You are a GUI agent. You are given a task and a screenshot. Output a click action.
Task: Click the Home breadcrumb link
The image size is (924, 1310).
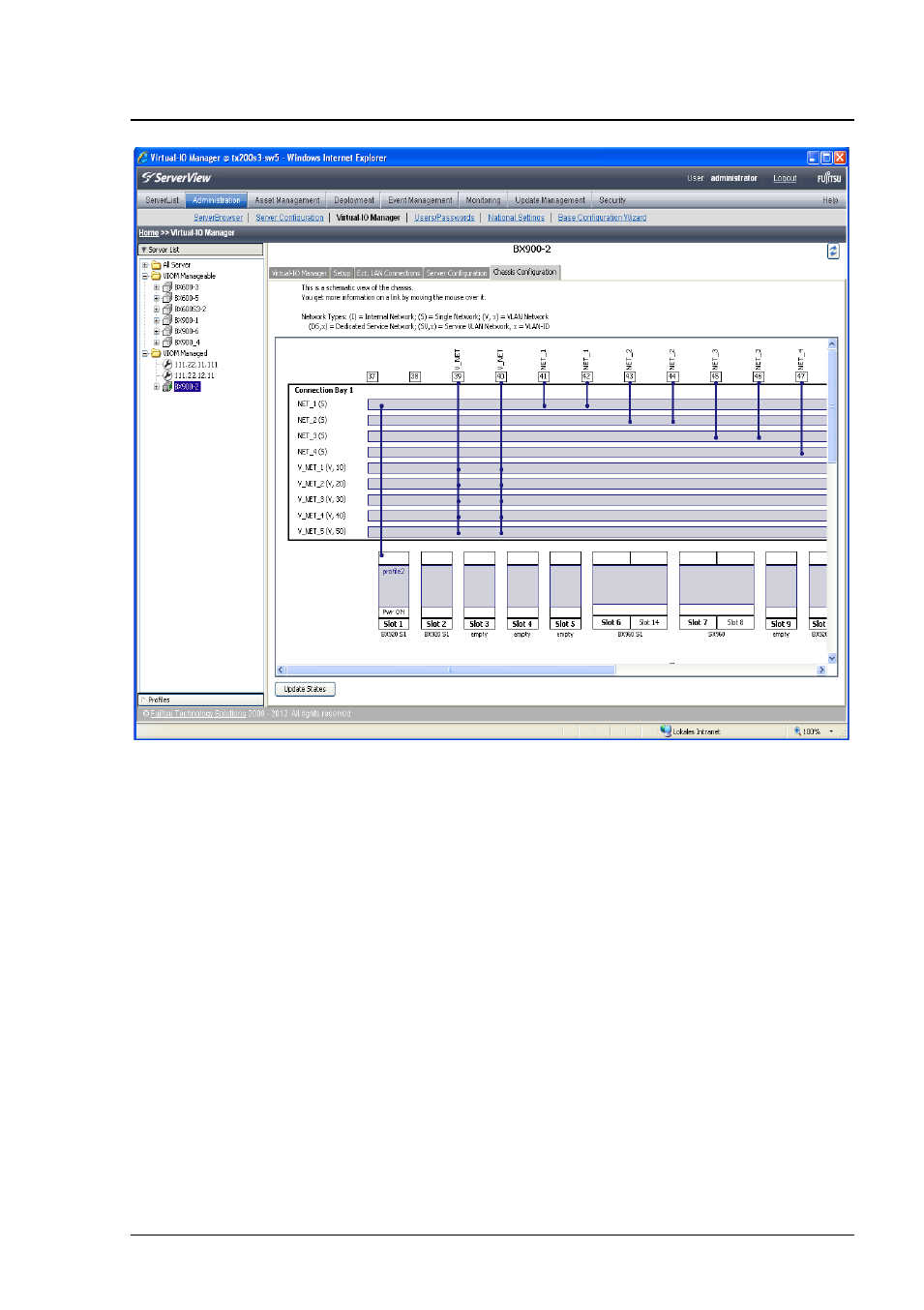148,233
